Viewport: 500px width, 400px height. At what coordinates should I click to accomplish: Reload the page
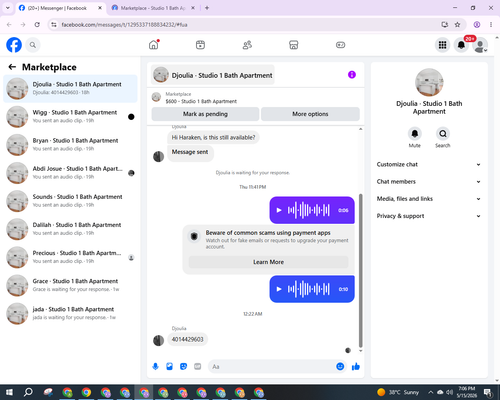(x=37, y=25)
